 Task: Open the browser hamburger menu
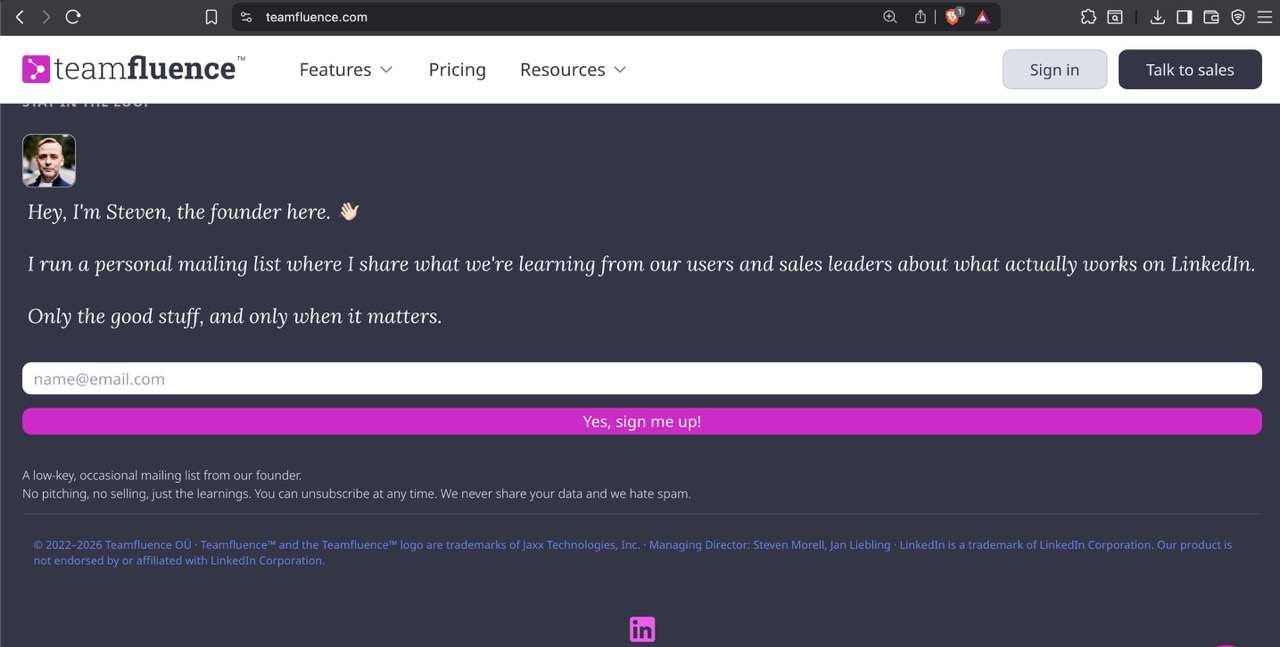(1264, 17)
